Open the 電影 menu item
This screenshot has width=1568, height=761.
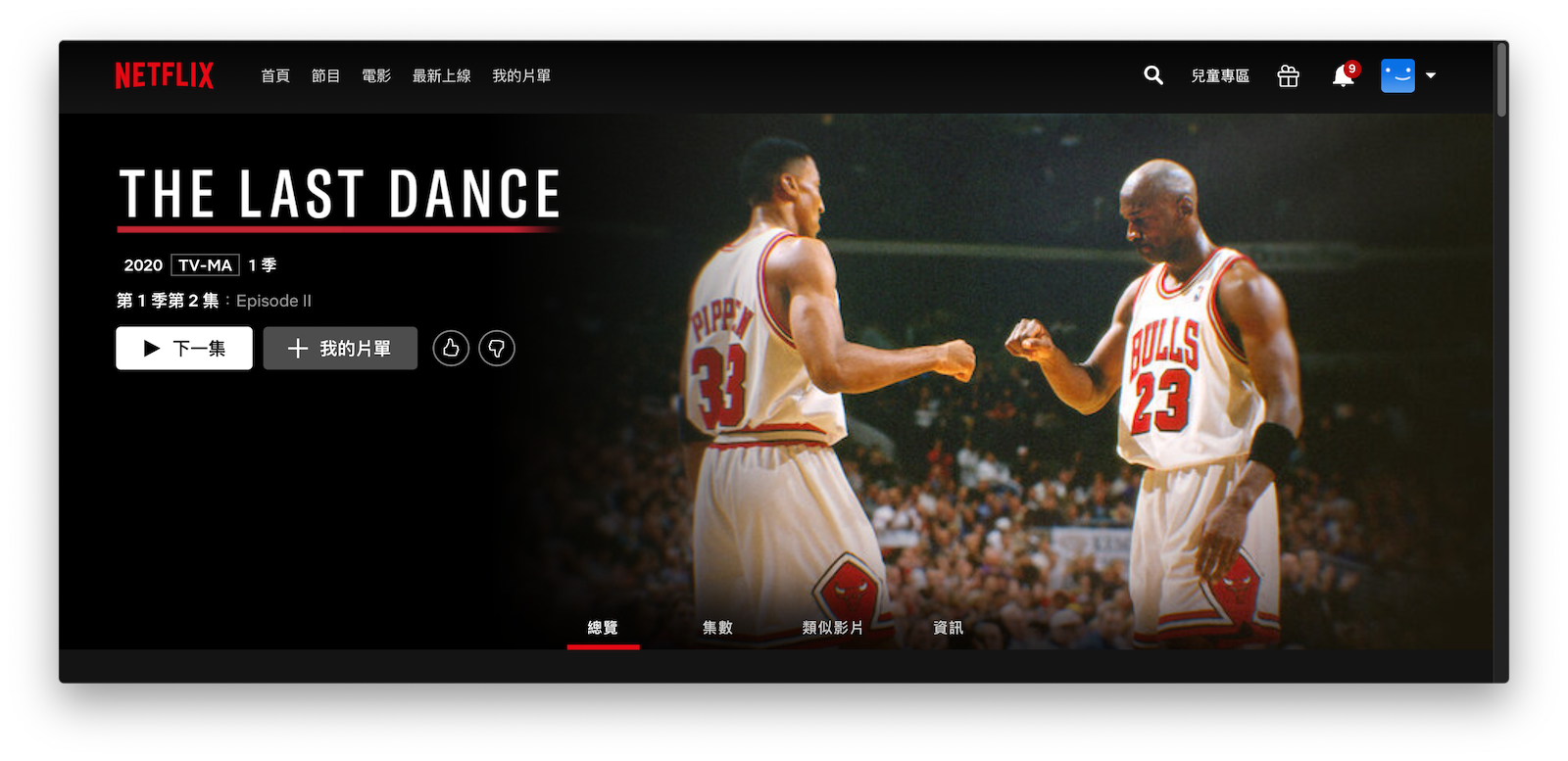coord(376,75)
